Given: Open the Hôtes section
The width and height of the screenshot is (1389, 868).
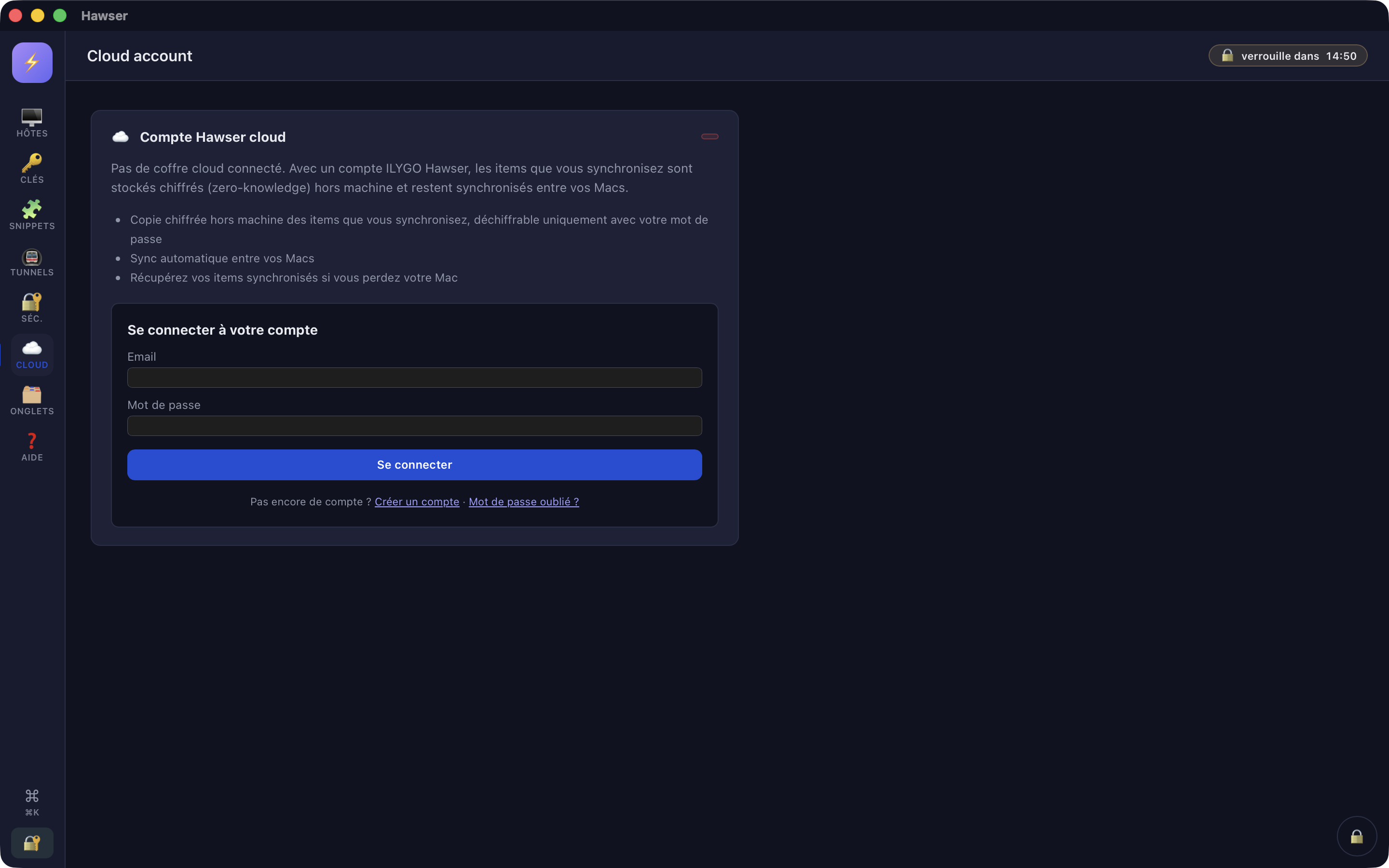Looking at the screenshot, I should [32, 123].
